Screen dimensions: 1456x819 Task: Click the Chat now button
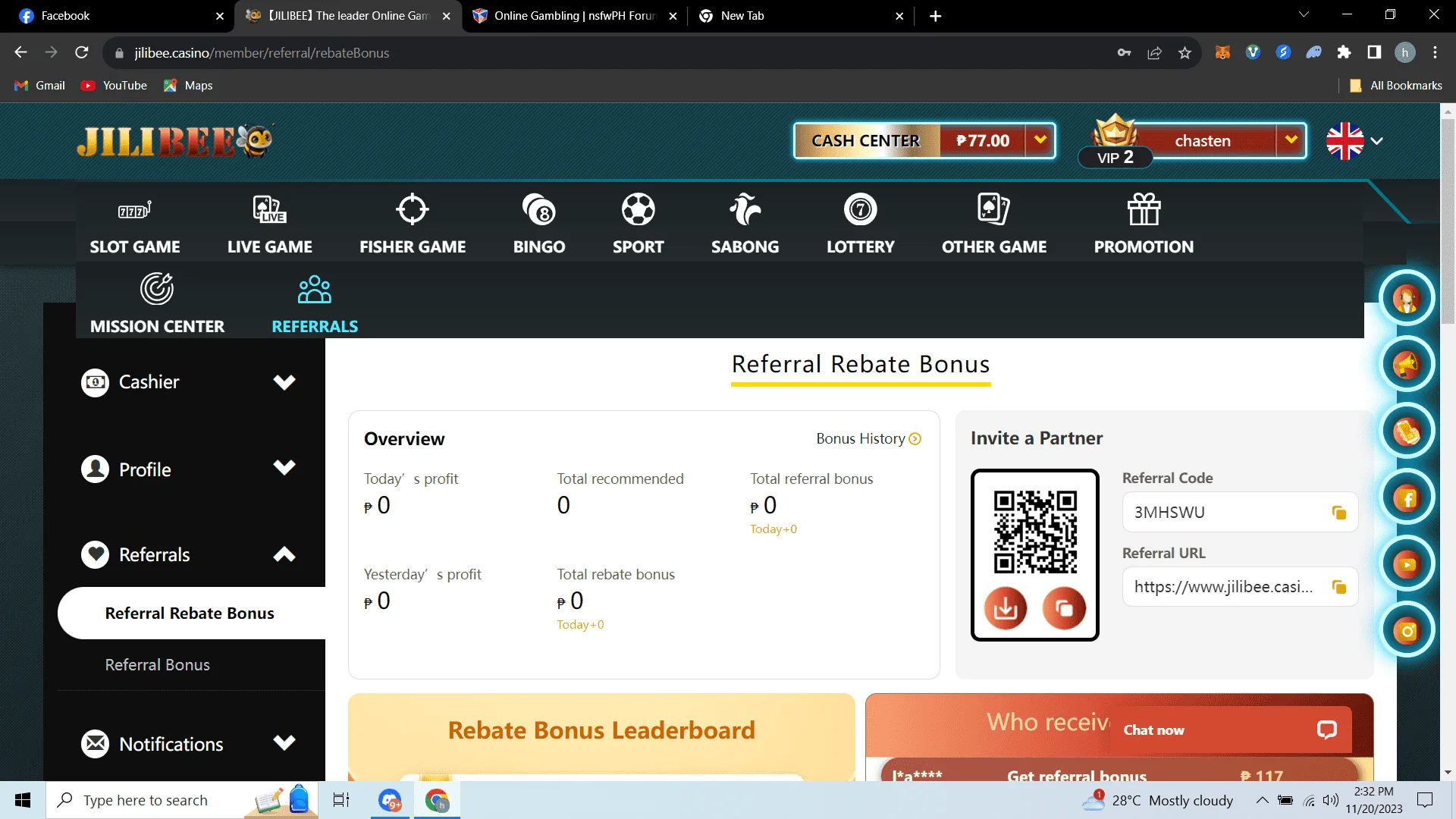[1230, 730]
